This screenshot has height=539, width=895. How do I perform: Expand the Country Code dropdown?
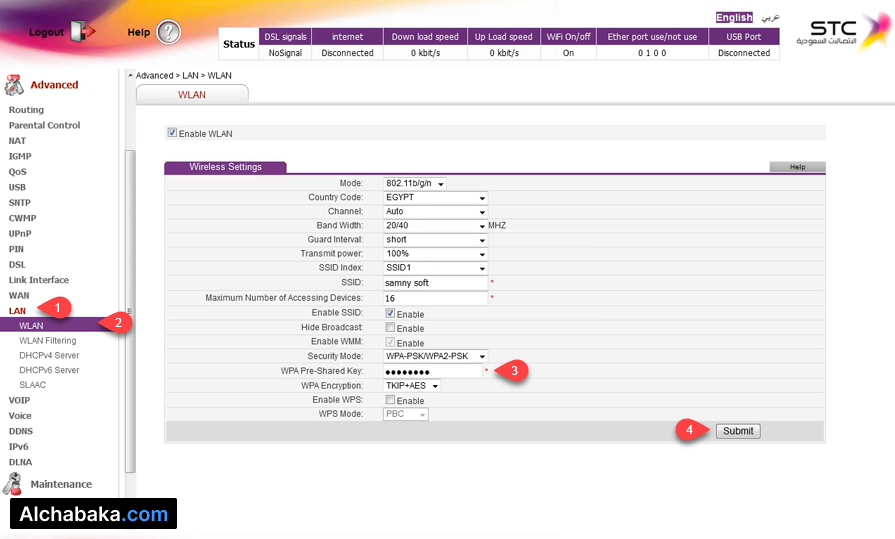pos(435,197)
